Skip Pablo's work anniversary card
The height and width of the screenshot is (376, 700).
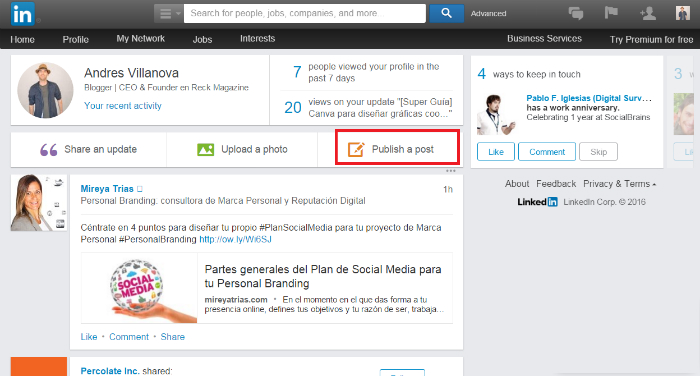(599, 152)
